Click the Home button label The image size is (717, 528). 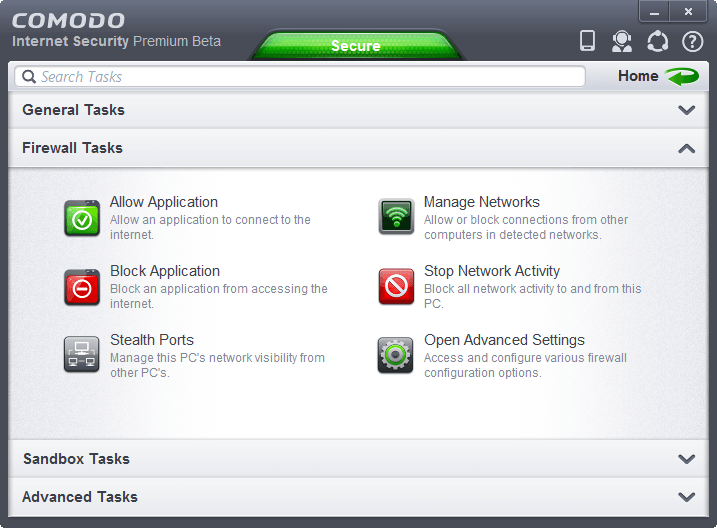638,76
